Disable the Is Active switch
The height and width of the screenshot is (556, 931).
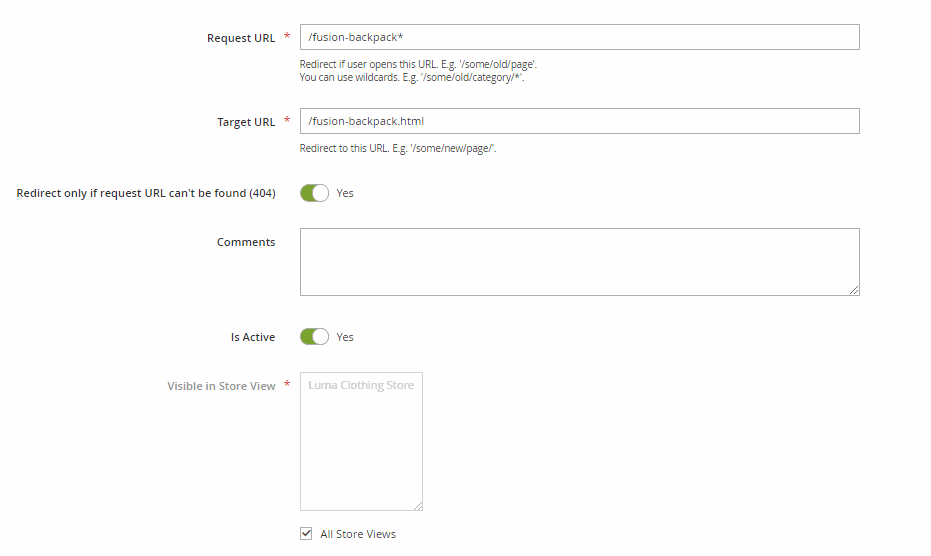314,337
